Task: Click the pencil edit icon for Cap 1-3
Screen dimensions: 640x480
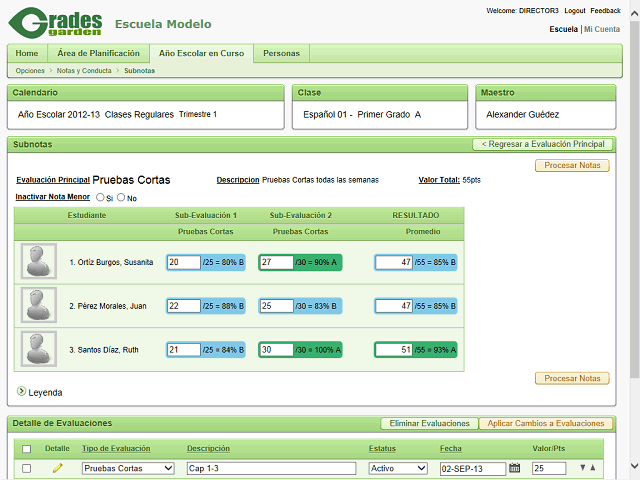Action: tap(57, 468)
